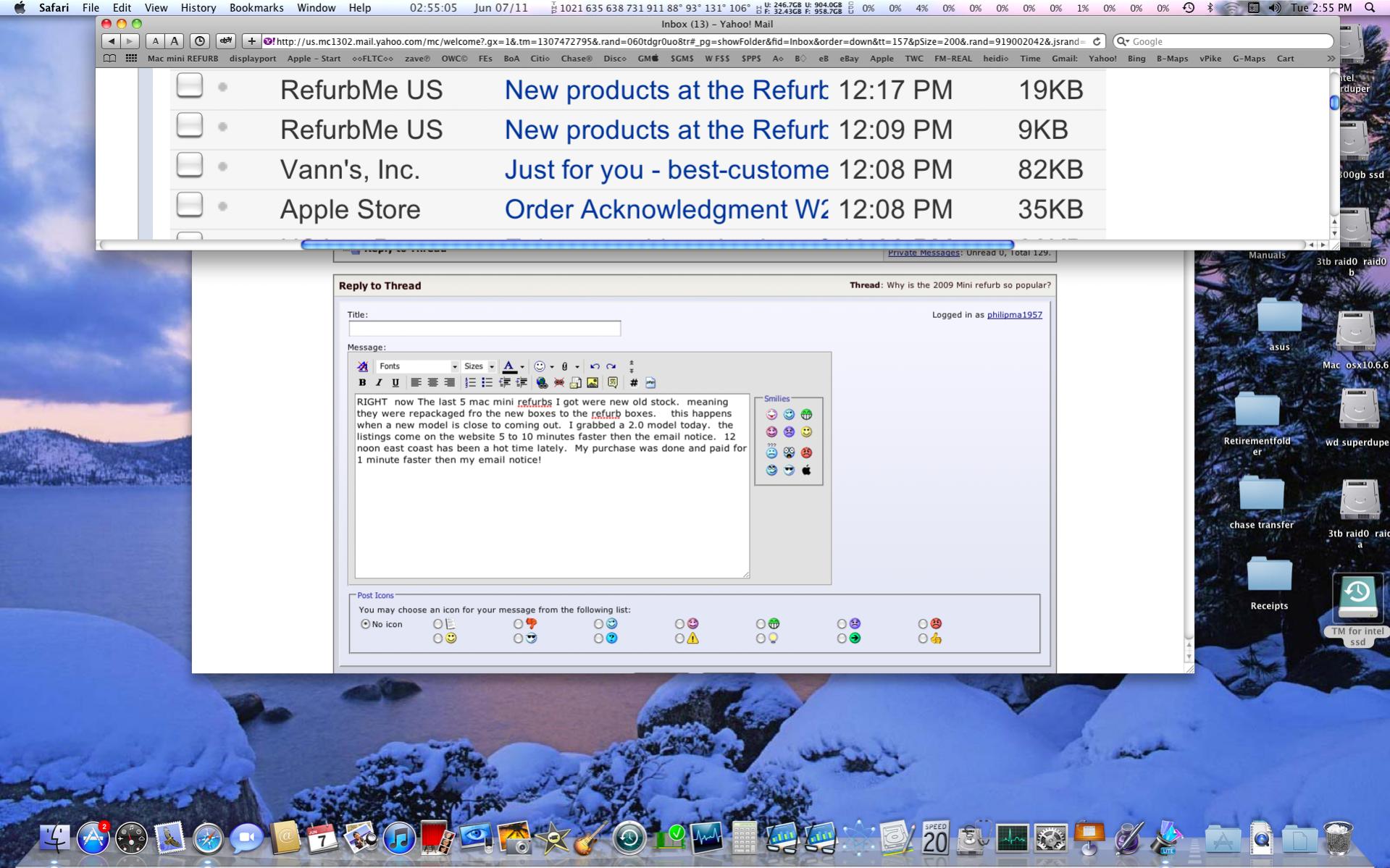Click the Safari reload button in address bar
1390x868 pixels.
coord(1097,41)
